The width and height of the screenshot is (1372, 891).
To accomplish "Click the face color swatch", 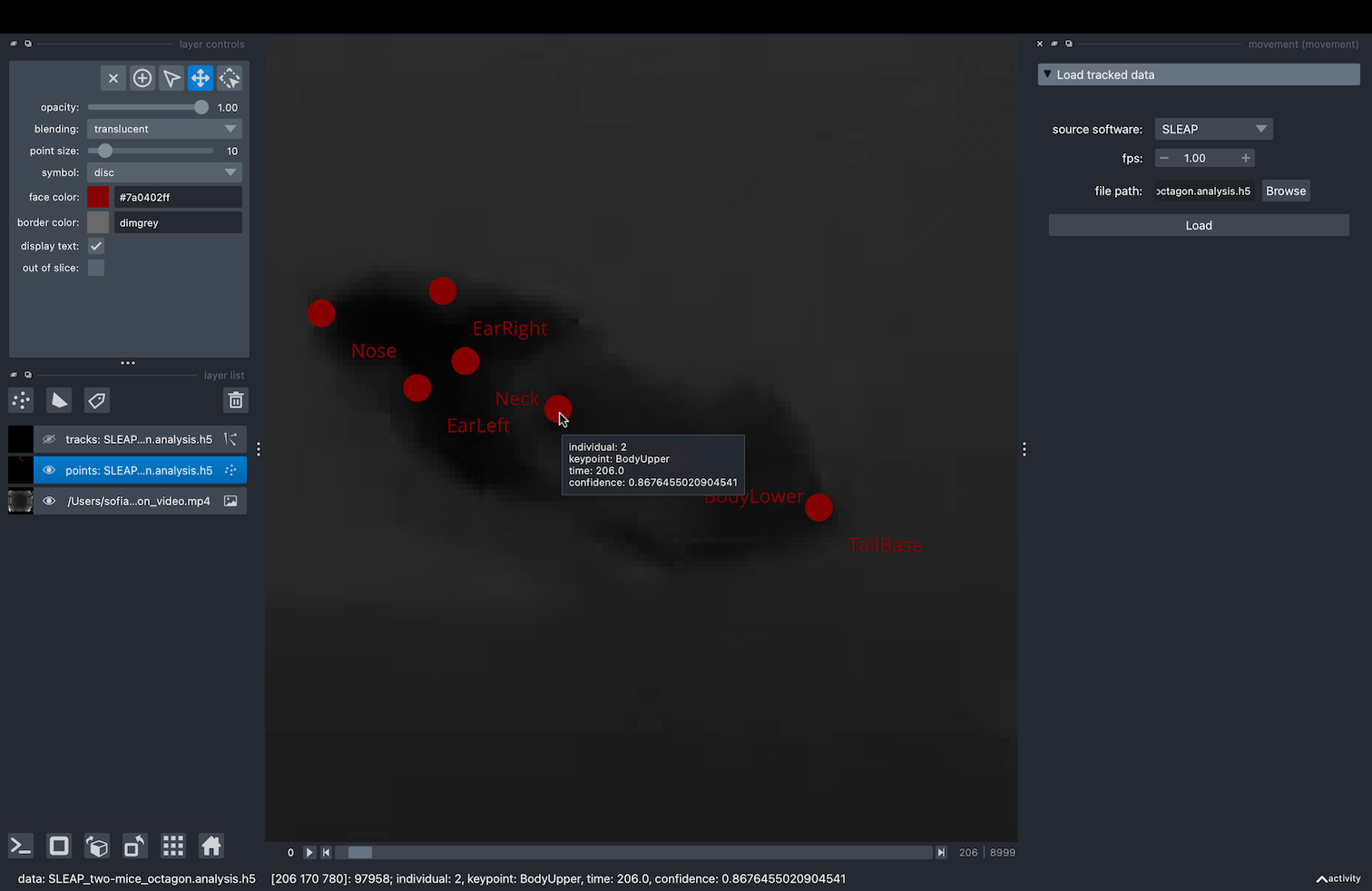I will click(x=98, y=196).
